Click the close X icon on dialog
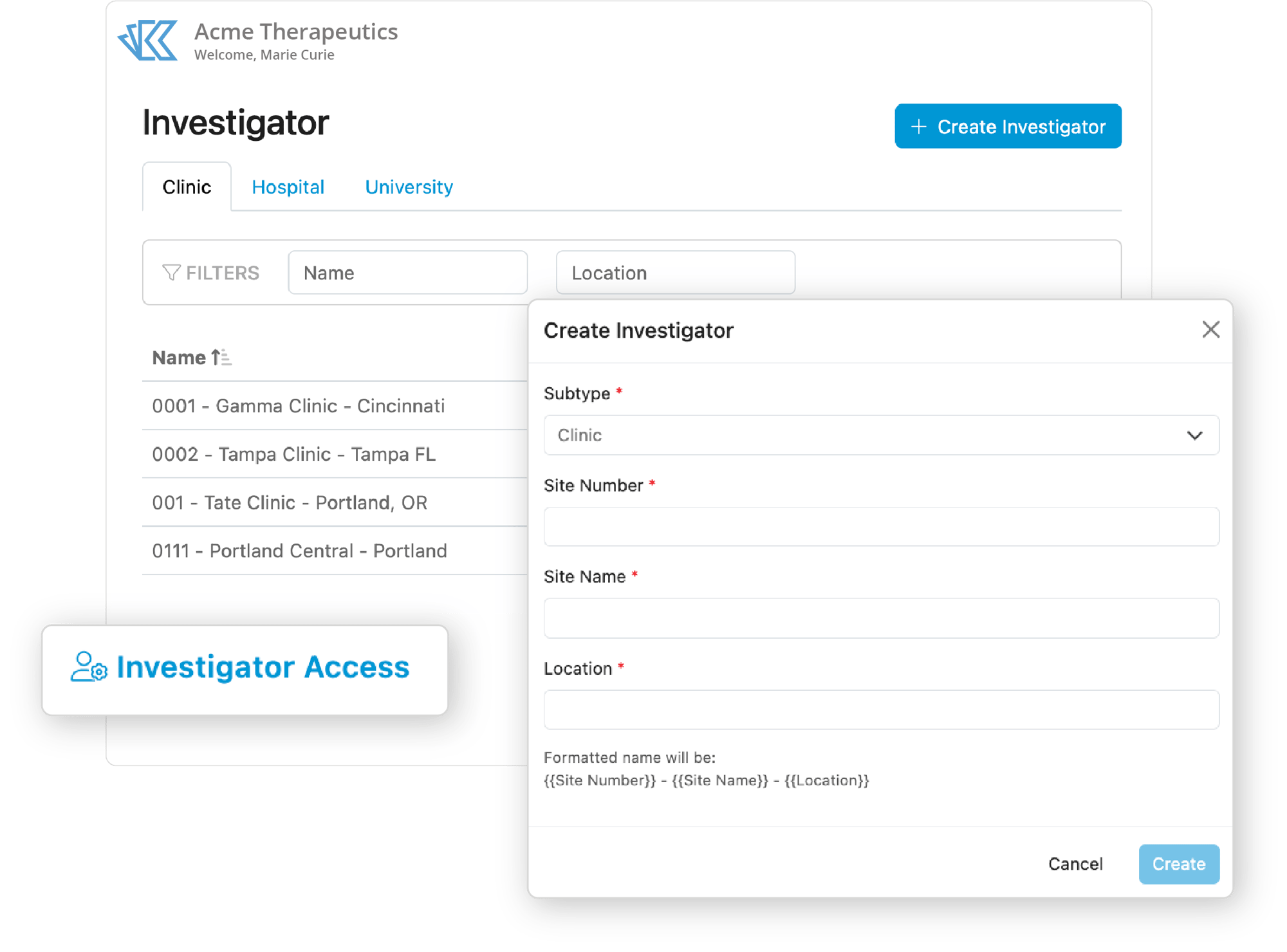The image size is (1287, 952). point(1211,329)
